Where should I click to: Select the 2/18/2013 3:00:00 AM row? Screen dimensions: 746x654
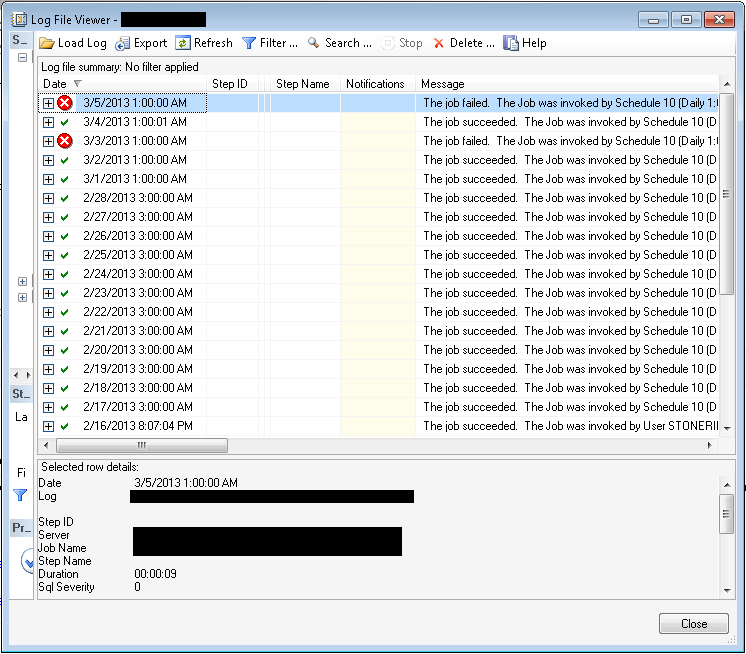point(378,388)
